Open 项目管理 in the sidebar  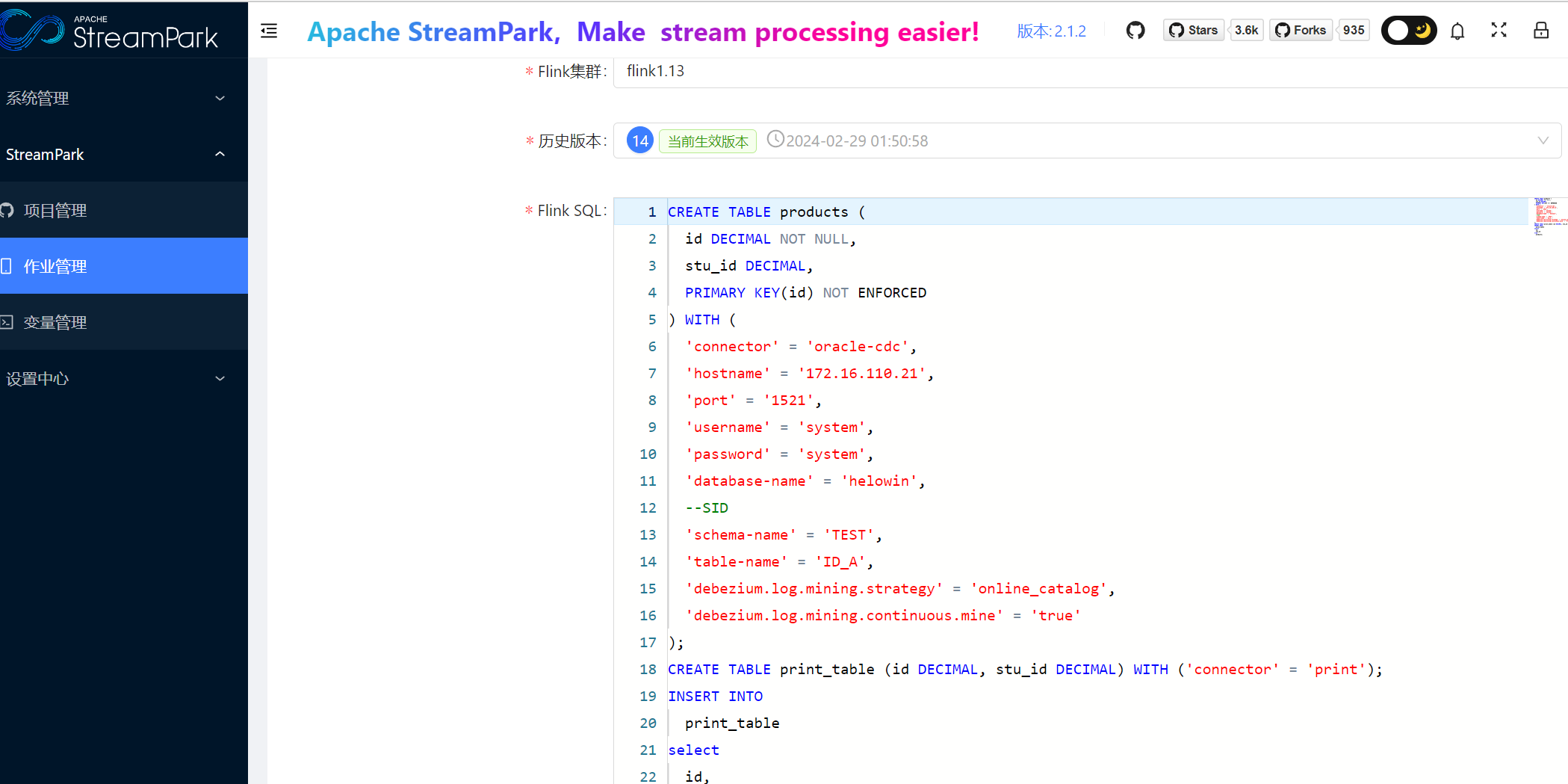pos(124,210)
